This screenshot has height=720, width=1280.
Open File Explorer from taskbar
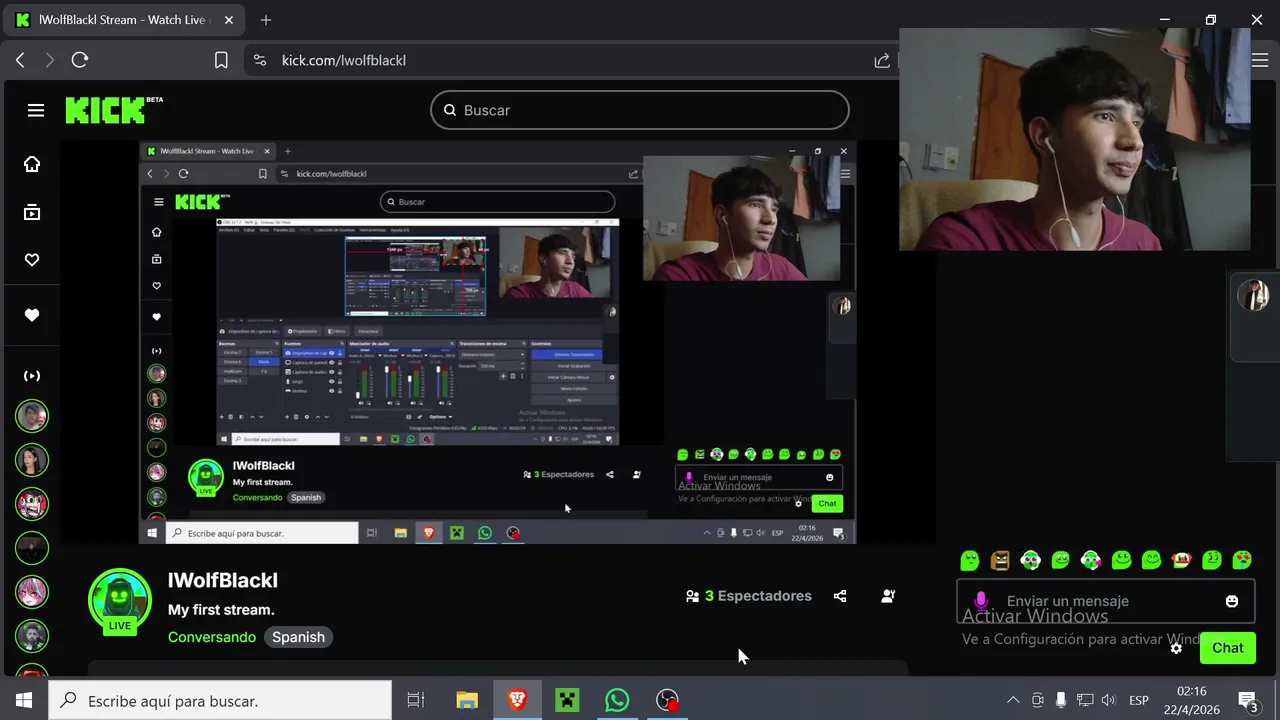[x=467, y=700]
